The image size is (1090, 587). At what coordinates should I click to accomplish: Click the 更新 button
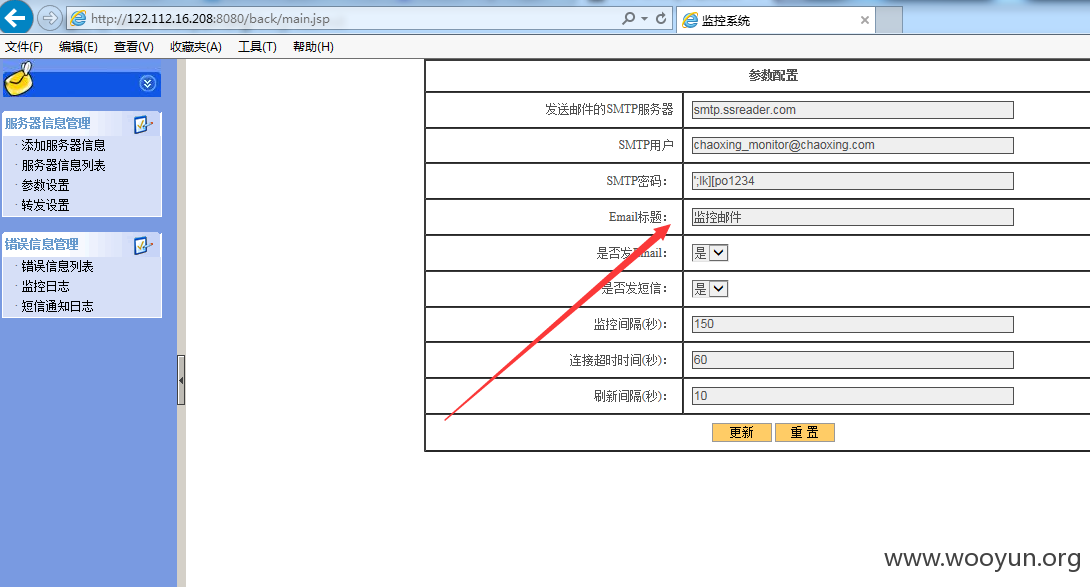[742, 433]
